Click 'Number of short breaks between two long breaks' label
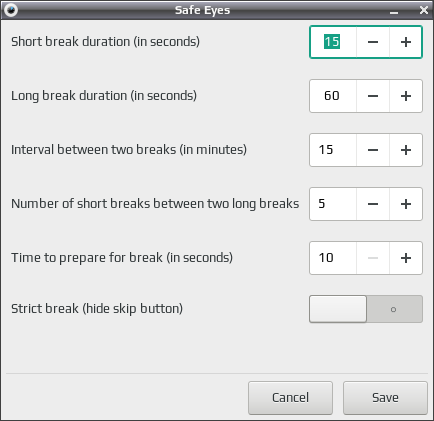The width and height of the screenshot is (434, 421). [x=155, y=204]
